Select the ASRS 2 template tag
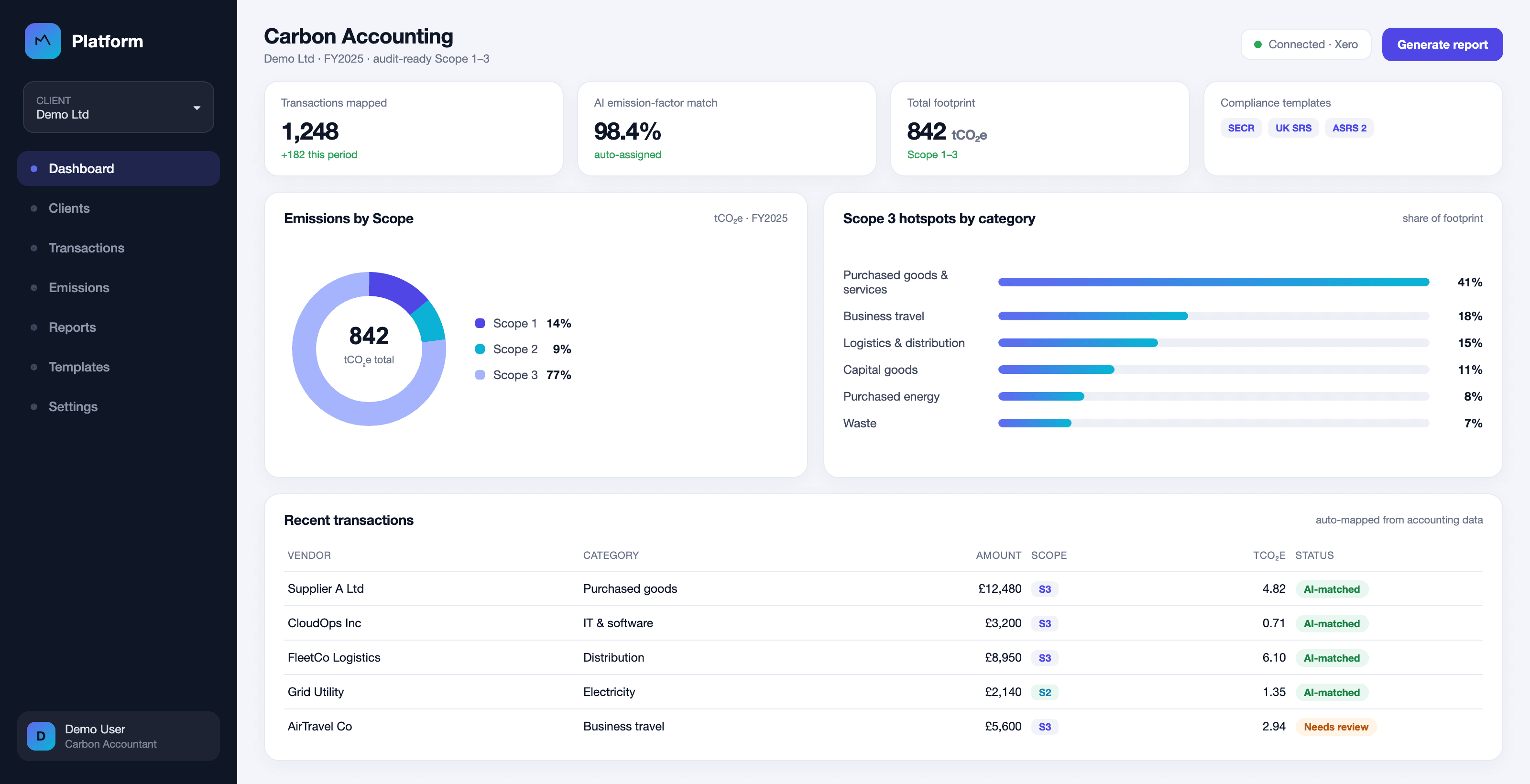The height and width of the screenshot is (784, 1530). [x=1349, y=128]
